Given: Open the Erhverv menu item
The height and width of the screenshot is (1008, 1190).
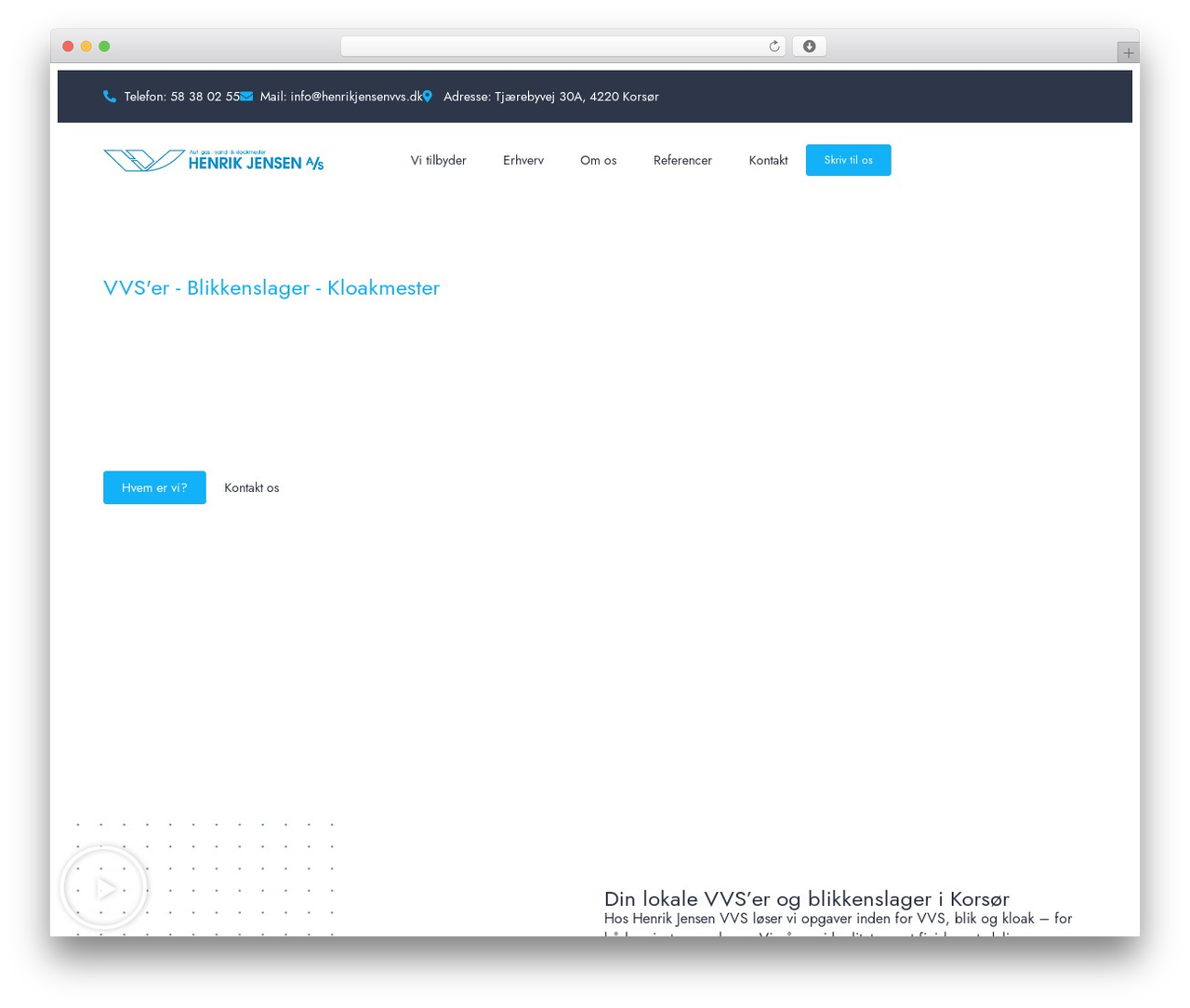Looking at the screenshot, I should tap(523, 160).
